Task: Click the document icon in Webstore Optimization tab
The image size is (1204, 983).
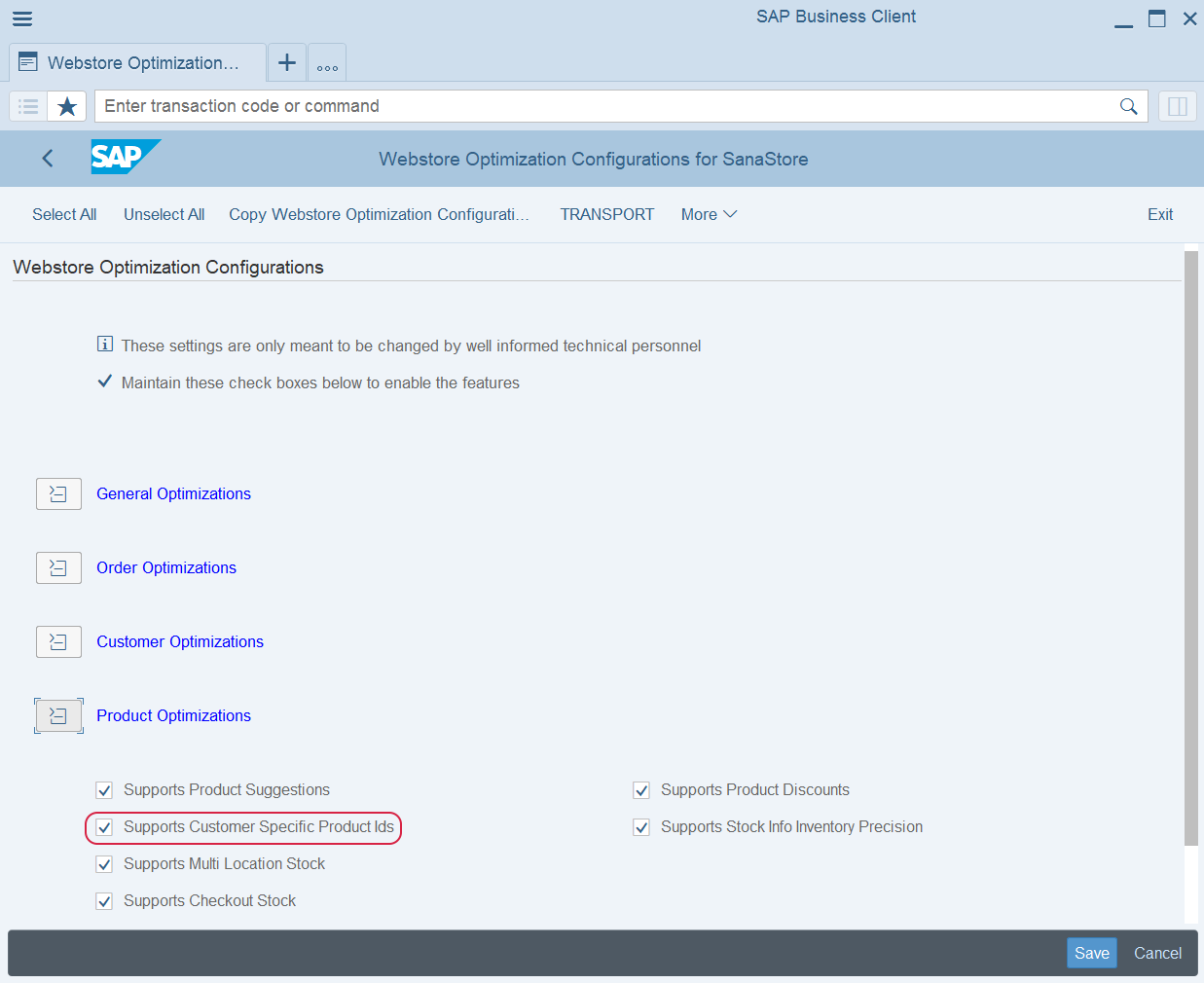Action: [x=28, y=62]
